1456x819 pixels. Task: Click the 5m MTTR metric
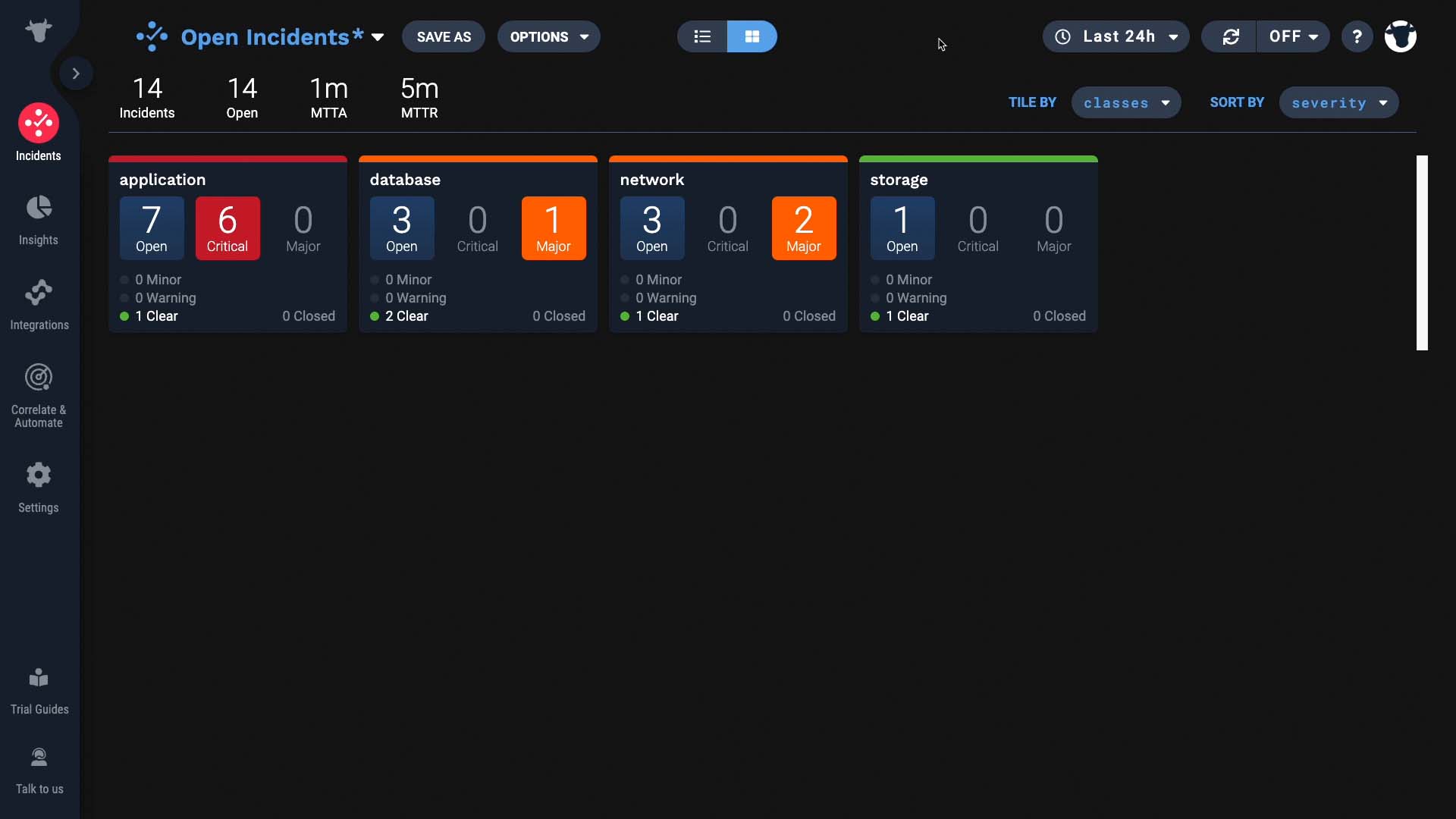point(419,98)
